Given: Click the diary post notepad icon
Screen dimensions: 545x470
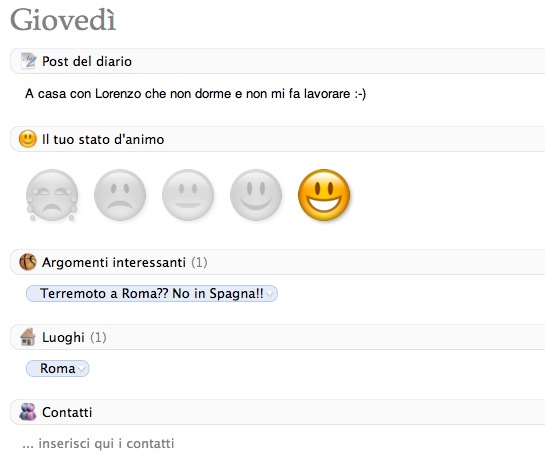Looking at the screenshot, I should pyautogui.click(x=28, y=61).
